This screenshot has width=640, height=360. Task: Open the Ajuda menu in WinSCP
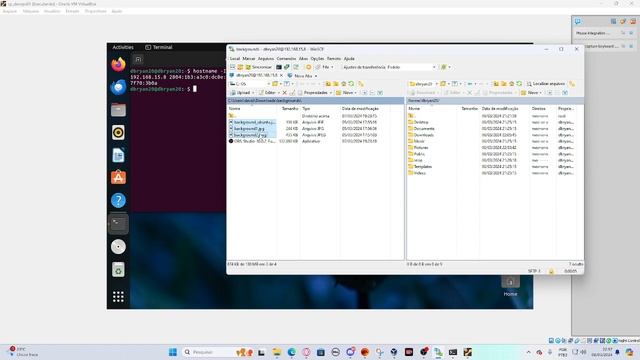(x=349, y=59)
